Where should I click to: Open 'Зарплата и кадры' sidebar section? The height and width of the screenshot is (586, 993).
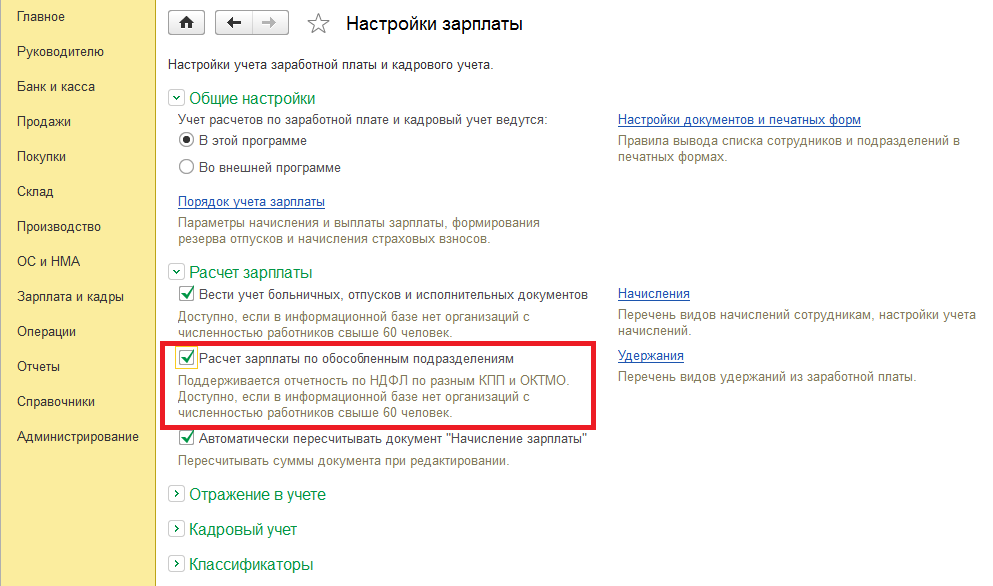coord(70,296)
